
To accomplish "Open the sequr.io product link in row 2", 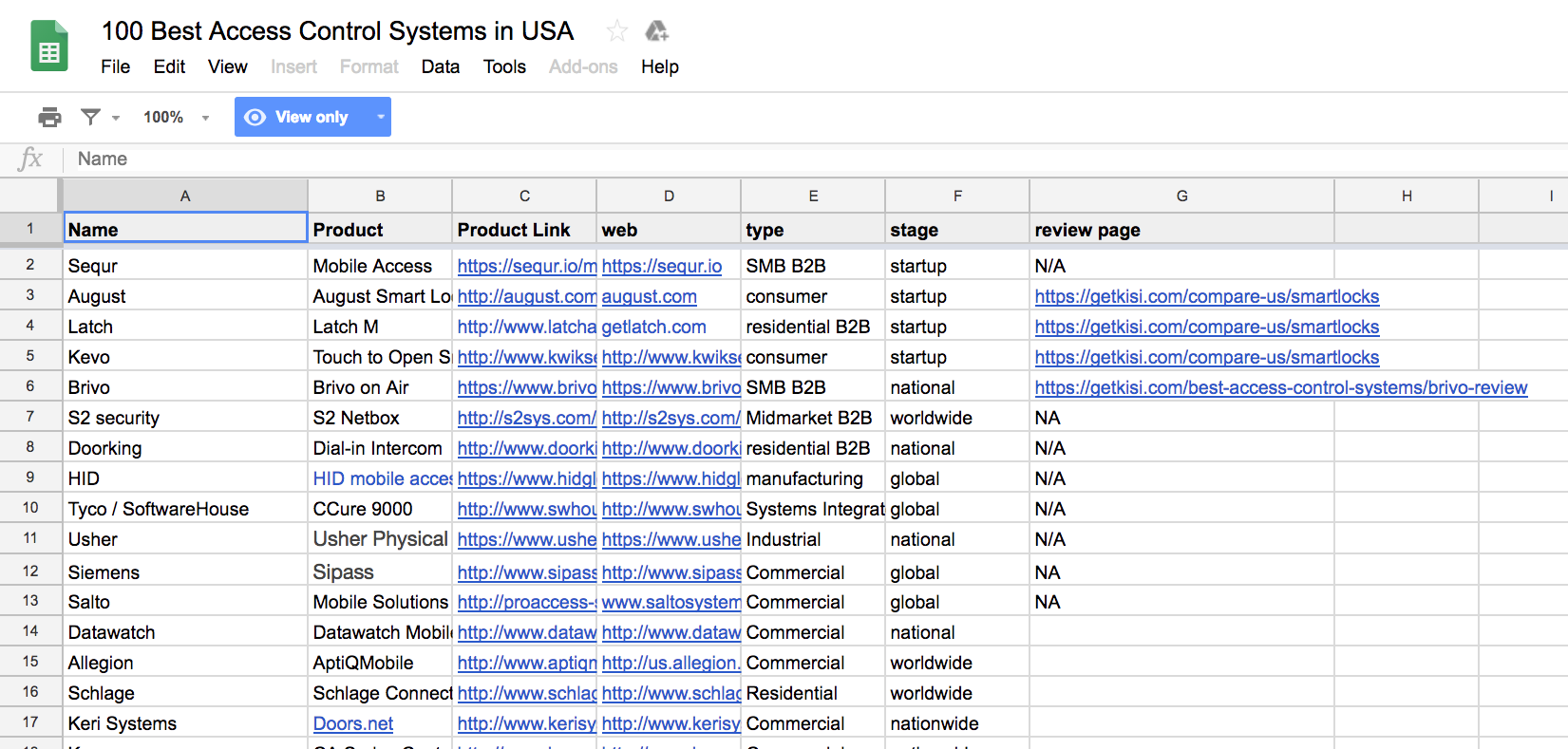I will (x=527, y=266).
